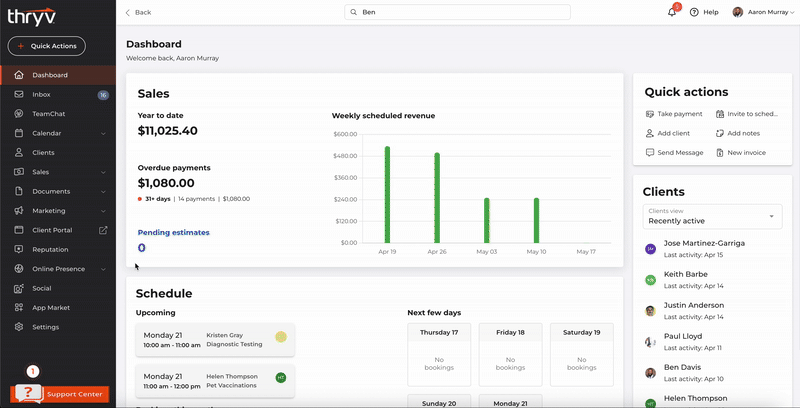Click the App Market grid icon

(19, 308)
